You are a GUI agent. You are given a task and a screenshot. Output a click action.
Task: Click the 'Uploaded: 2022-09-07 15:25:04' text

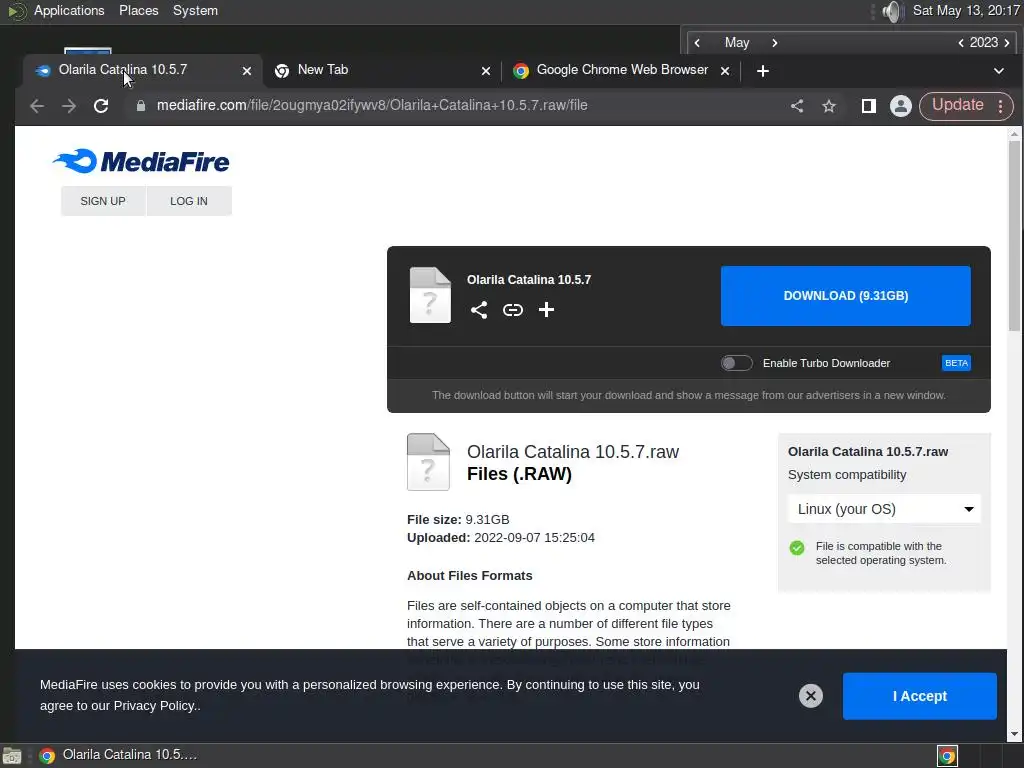pos(501,538)
